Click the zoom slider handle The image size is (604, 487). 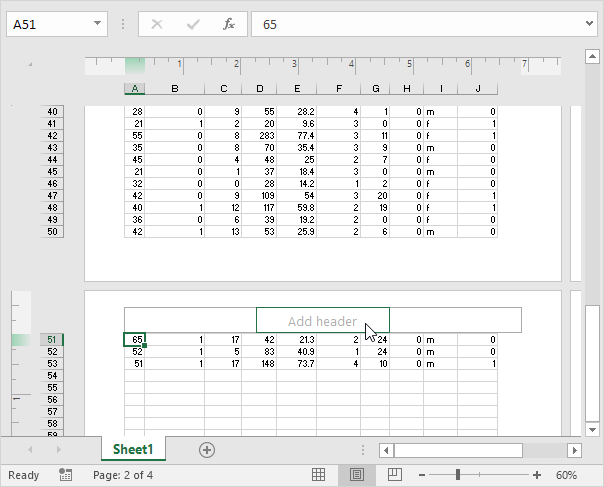point(458,475)
